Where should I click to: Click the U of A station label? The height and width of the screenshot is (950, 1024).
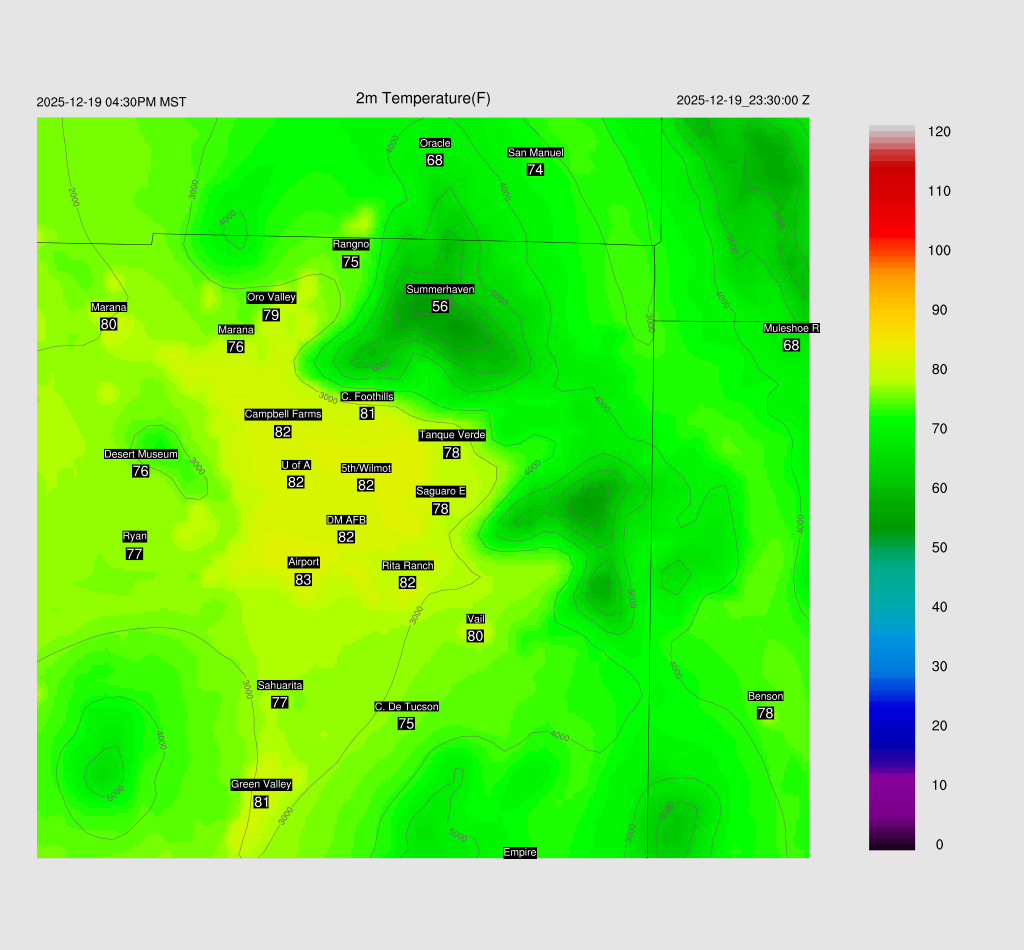pos(296,465)
